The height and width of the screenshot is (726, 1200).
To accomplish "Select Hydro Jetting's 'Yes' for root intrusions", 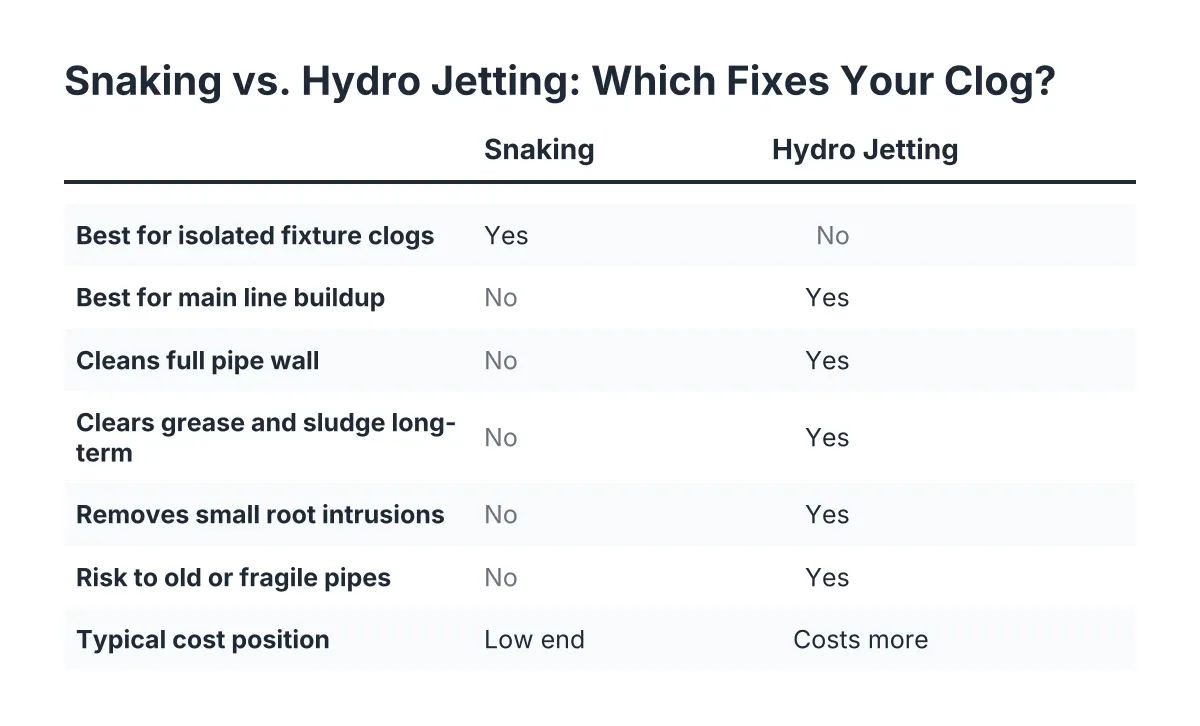I will [828, 515].
